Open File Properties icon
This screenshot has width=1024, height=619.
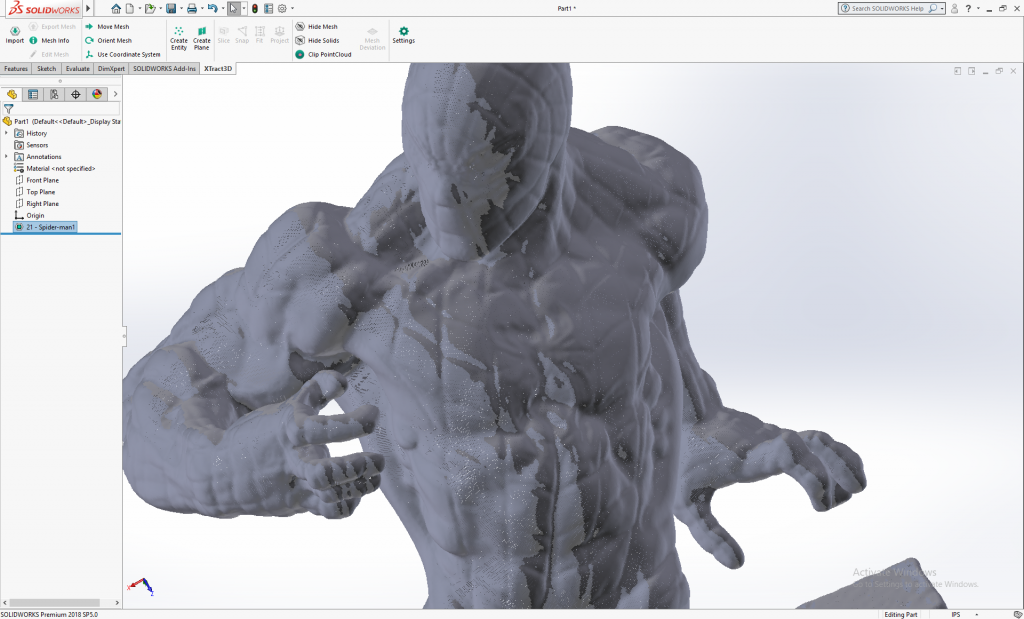point(268,8)
